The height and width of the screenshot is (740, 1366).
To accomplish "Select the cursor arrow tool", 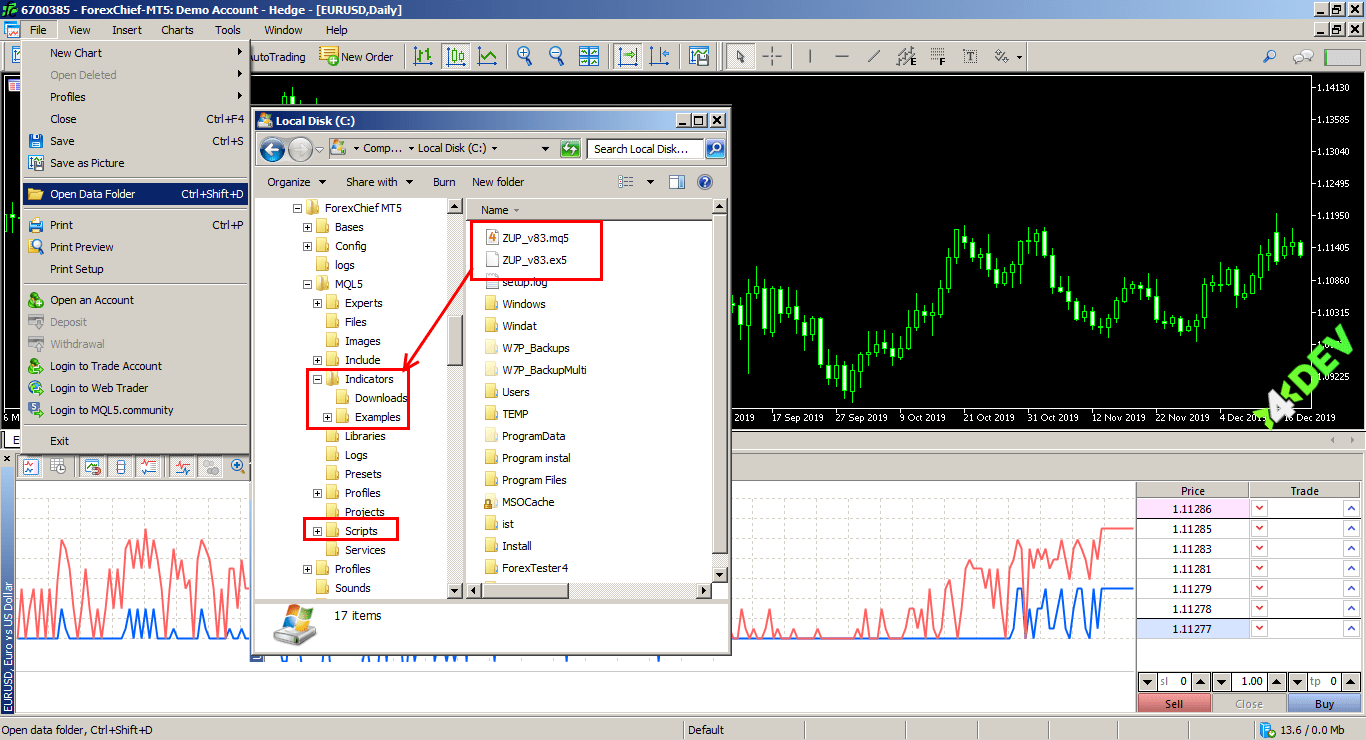I will coord(740,57).
